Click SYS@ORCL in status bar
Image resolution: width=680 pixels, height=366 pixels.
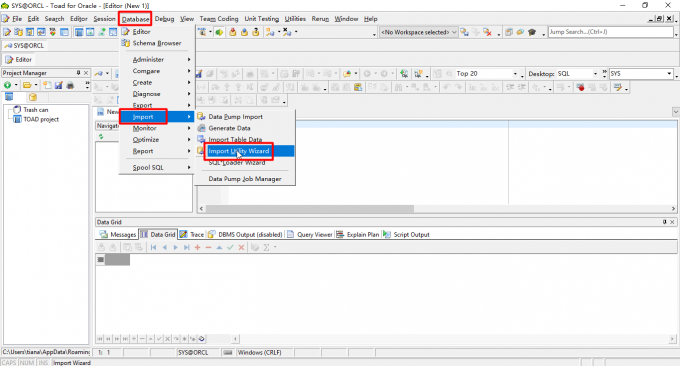[193, 353]
